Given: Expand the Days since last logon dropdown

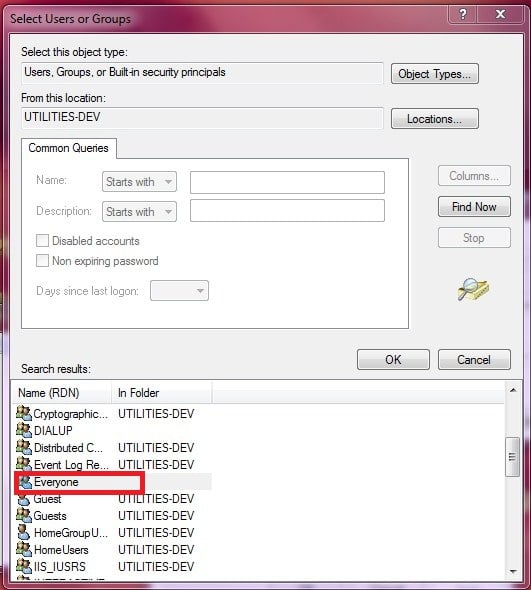Looking at the screenshot, I should 179,290.
